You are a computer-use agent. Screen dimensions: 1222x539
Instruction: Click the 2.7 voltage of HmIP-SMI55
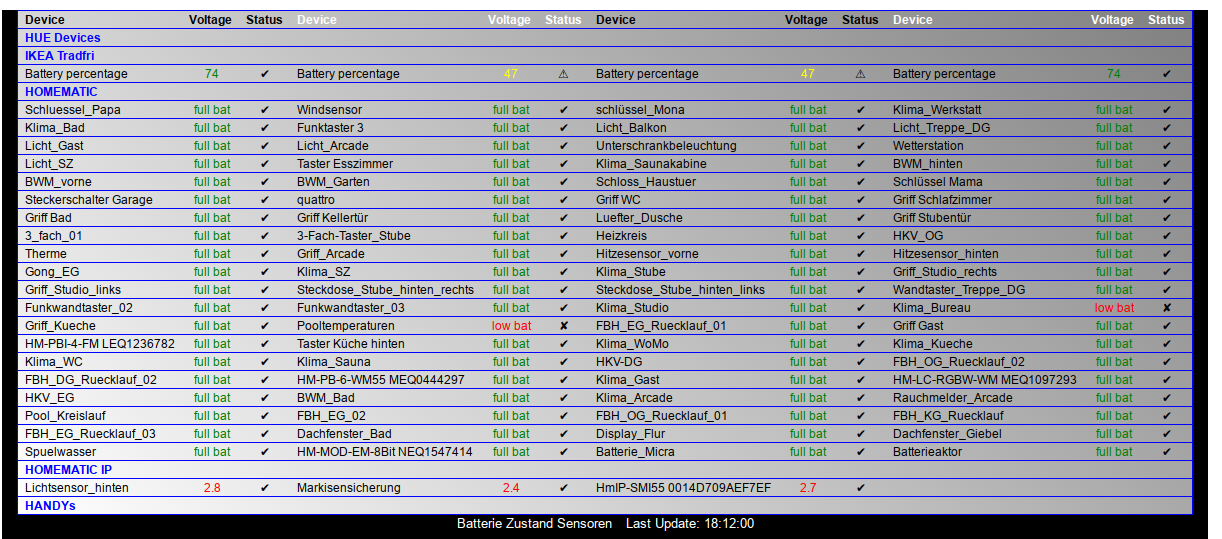(x=808, y=488)
